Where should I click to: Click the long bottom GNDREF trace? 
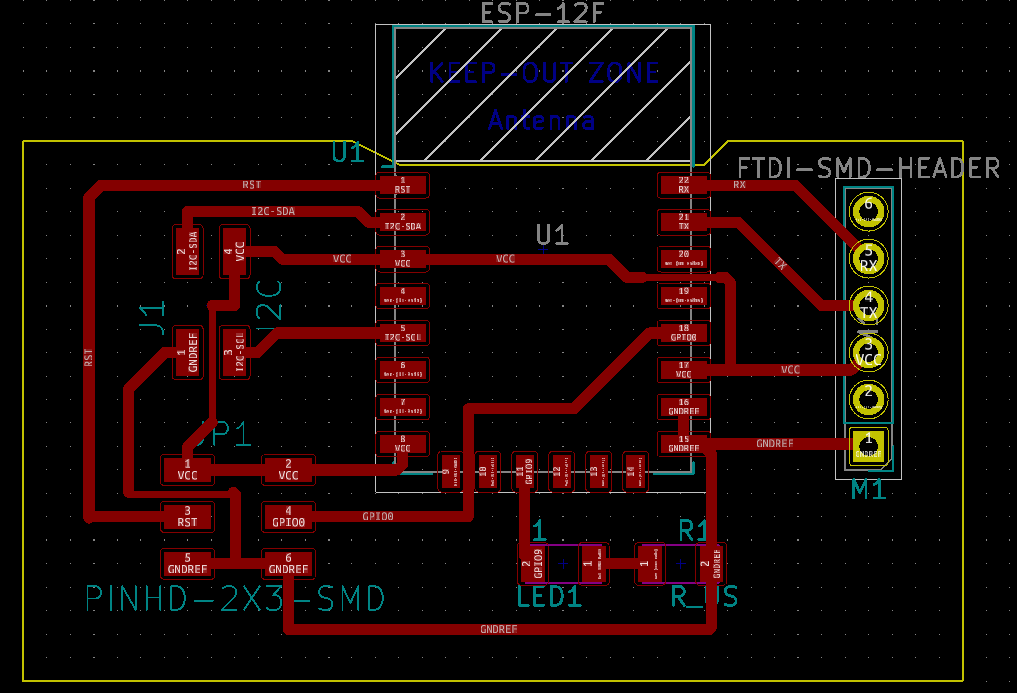499,629
